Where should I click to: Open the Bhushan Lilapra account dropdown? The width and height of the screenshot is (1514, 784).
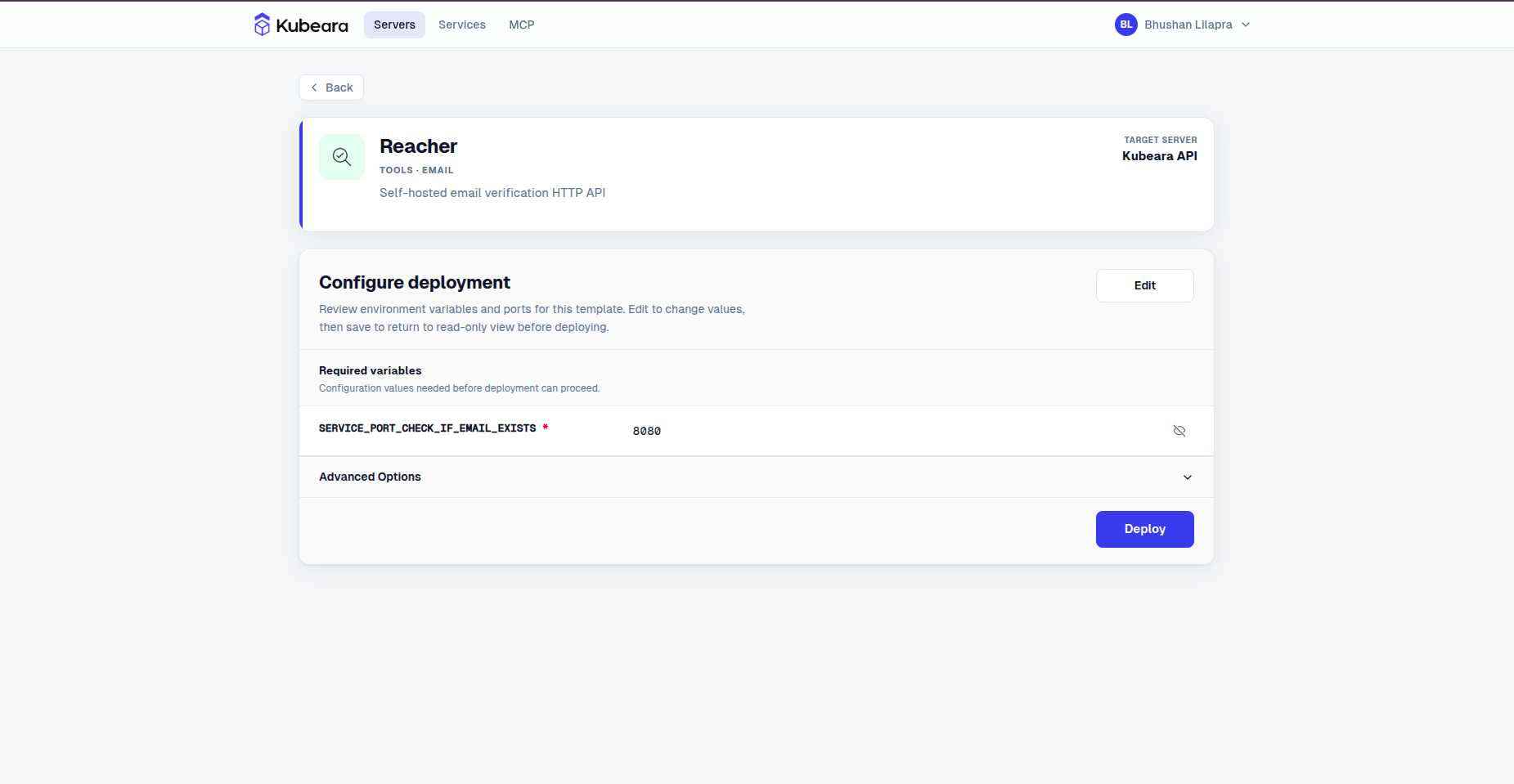(1183, 25)
